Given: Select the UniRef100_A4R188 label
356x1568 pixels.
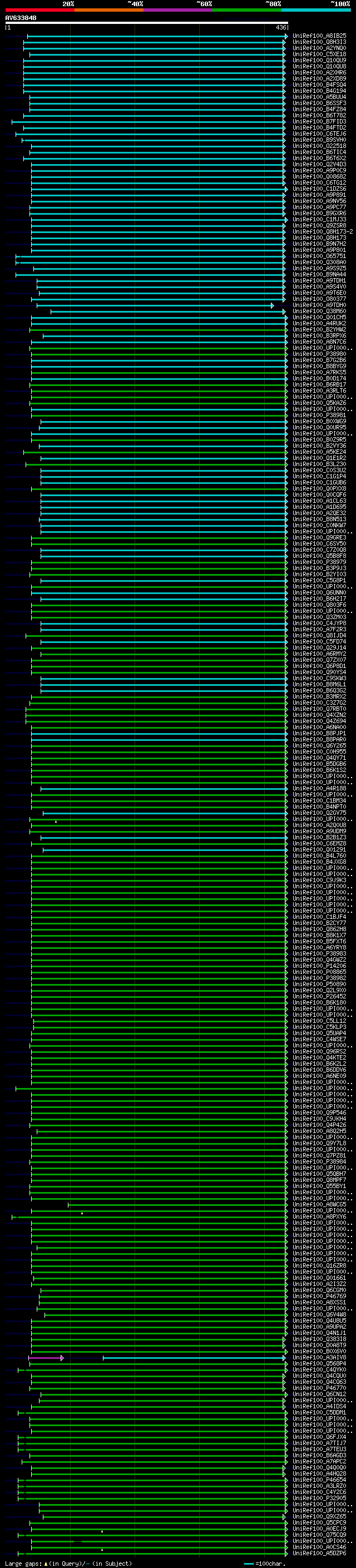Looking at the screenshot, I should 319,788.
